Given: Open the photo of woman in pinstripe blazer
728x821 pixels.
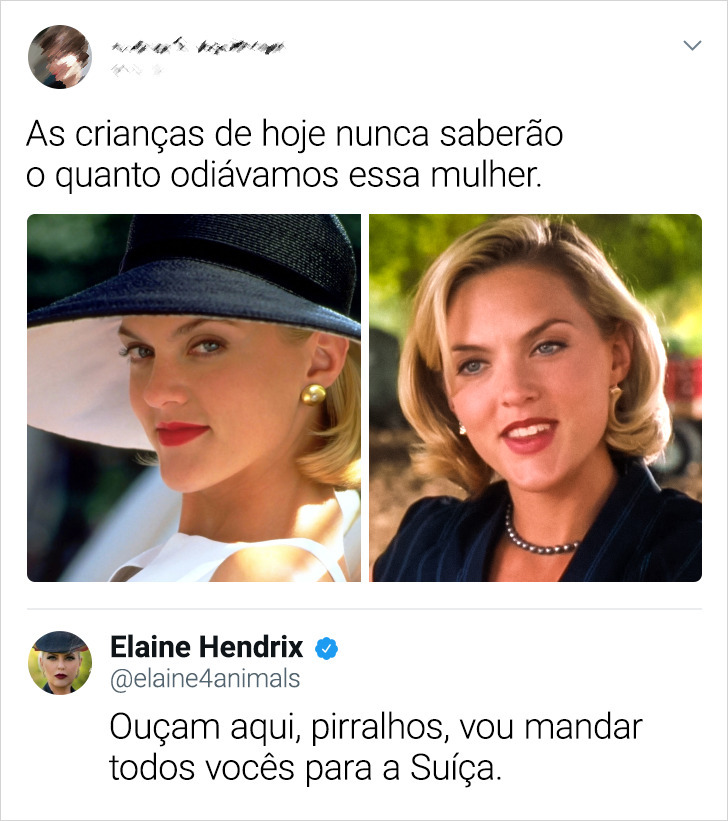Looking at the screenshot, I should point(535,398).
